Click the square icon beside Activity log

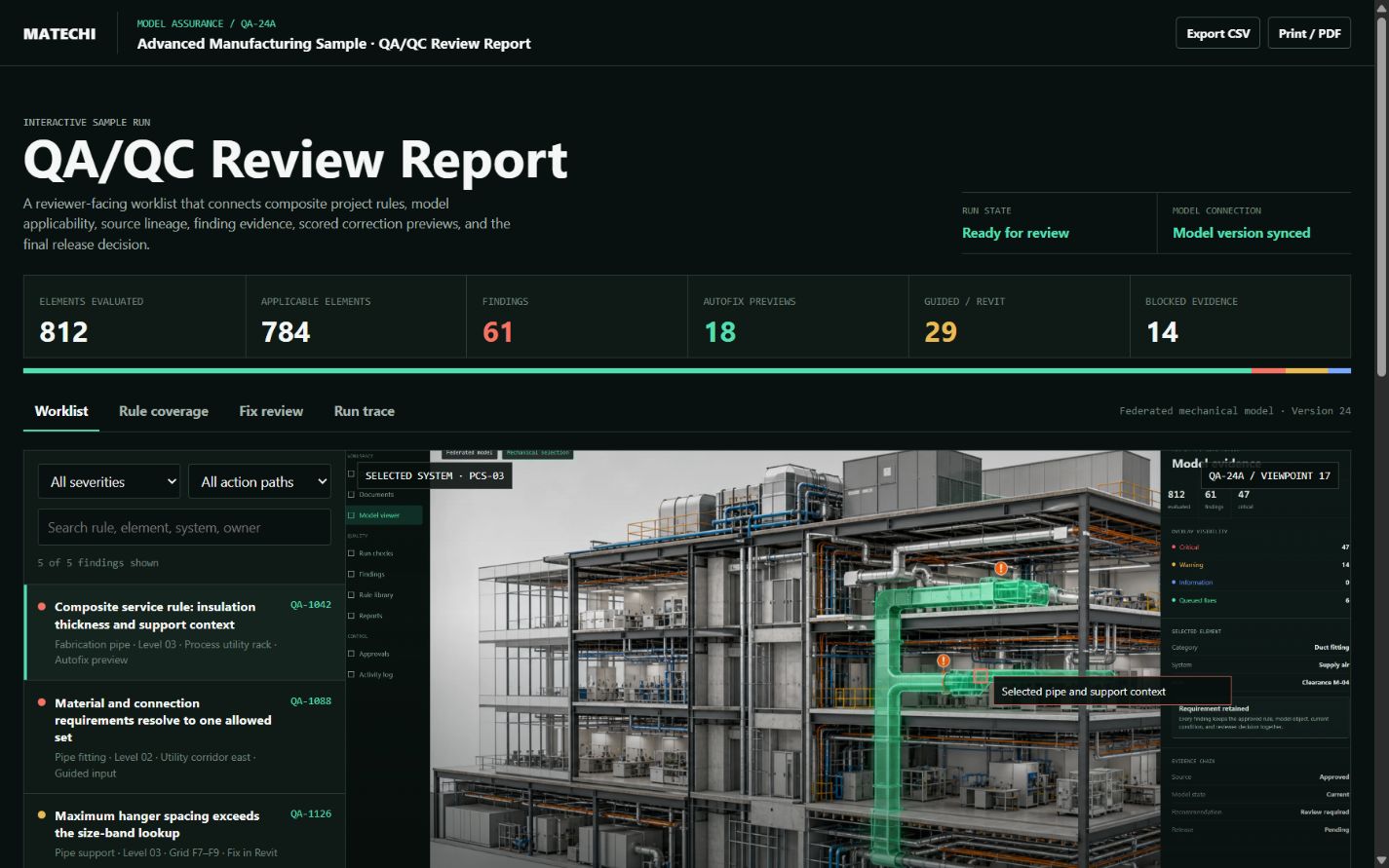click(x=352, y=674)
